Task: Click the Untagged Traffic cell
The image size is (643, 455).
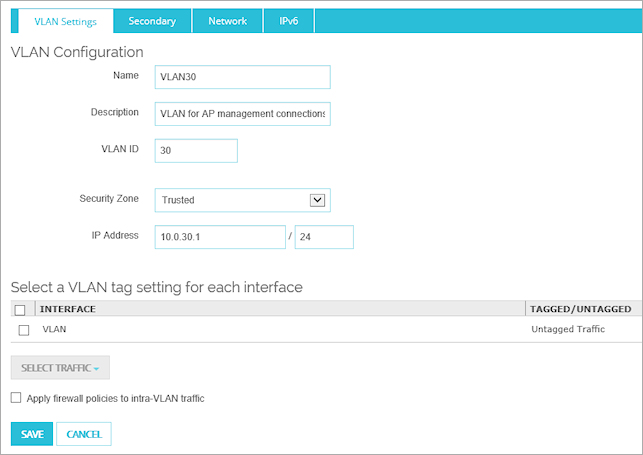Action: [x=568, y=329]
